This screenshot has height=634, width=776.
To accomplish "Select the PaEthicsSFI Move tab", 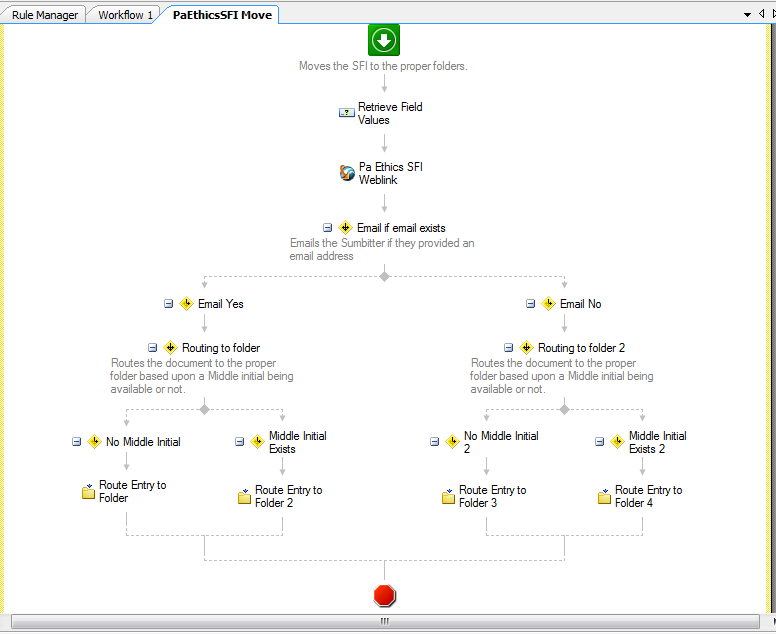I will (222, 15).
